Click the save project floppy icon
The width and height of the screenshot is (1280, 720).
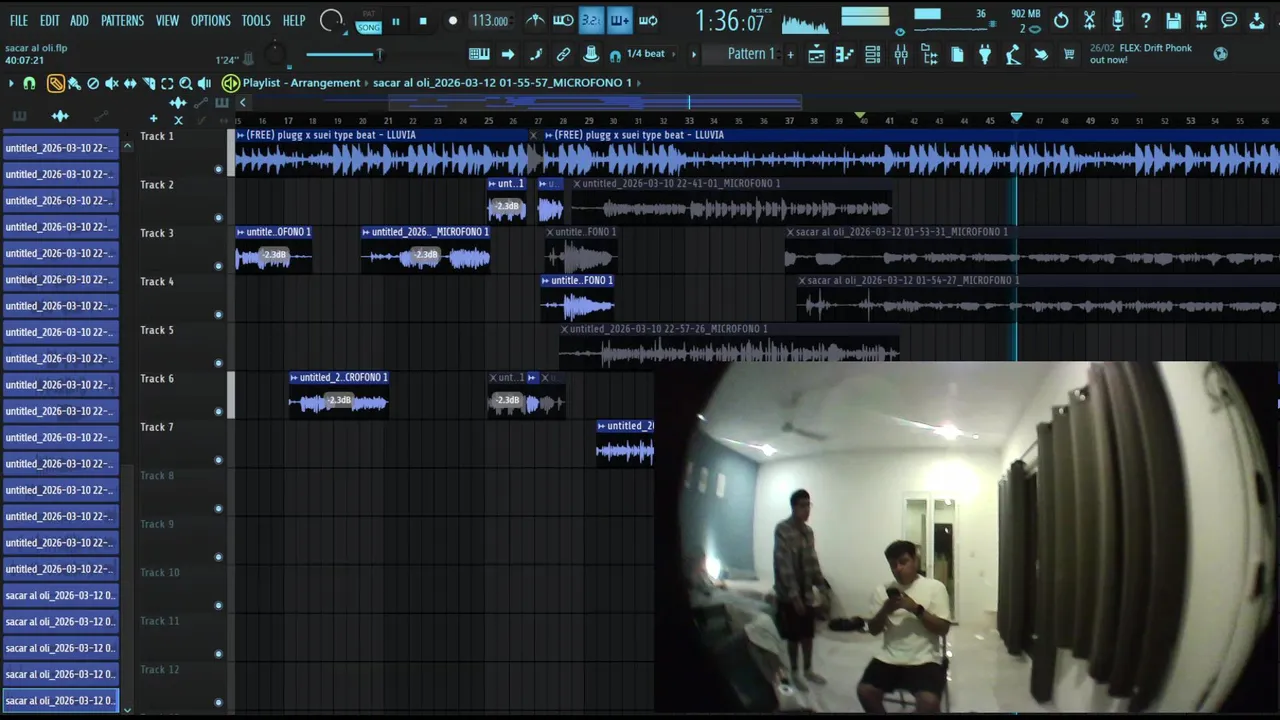1173,20
